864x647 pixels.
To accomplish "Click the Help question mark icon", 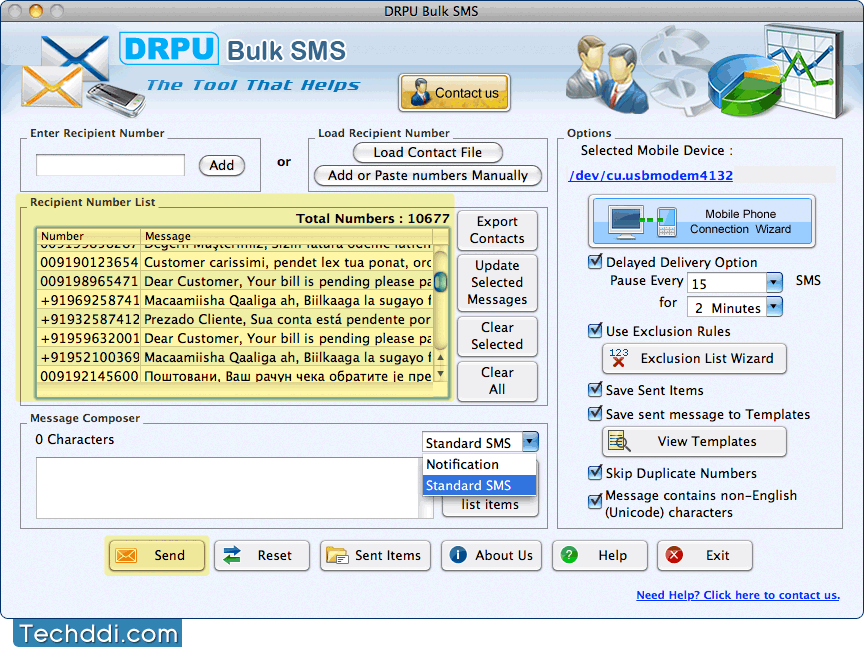I will [569, 554].
